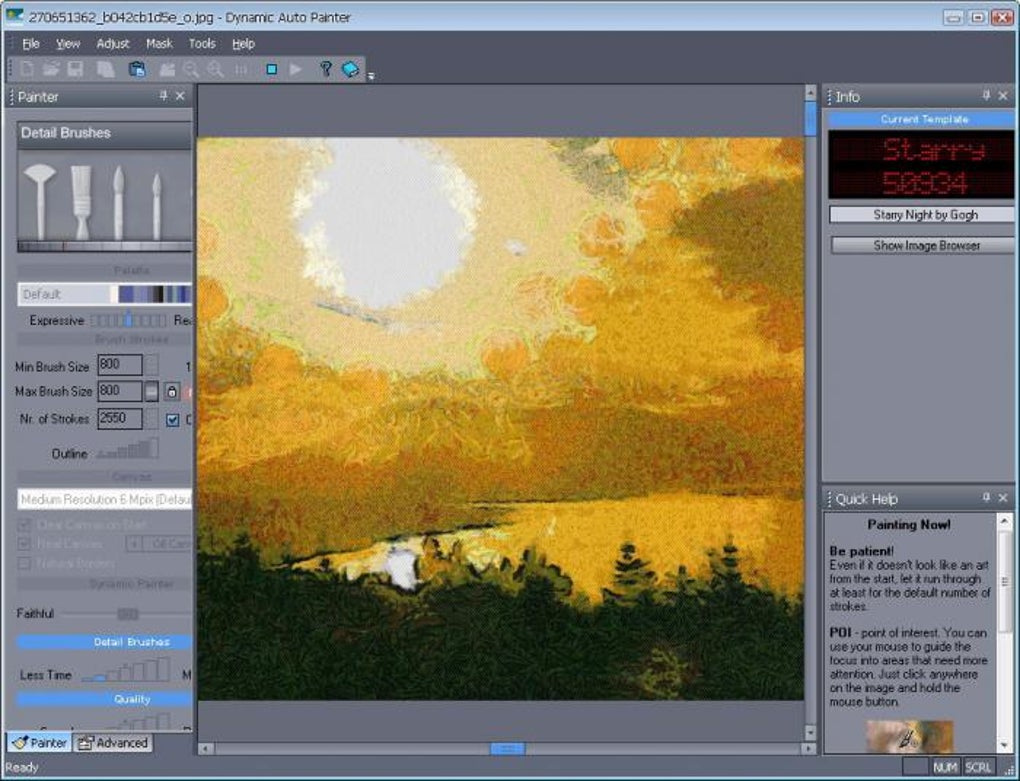This screenshot has height=781, width=1020.
Task: Click the Quality blue bar button
Action: click(x=105, y=699)
